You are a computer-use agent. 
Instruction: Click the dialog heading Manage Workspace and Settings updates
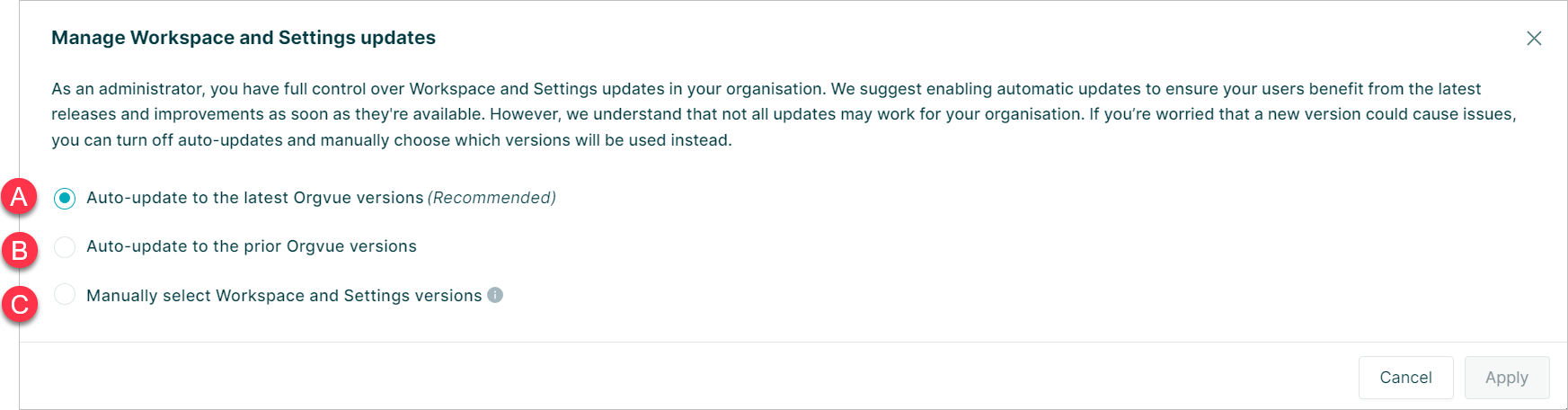click(244, 38)
